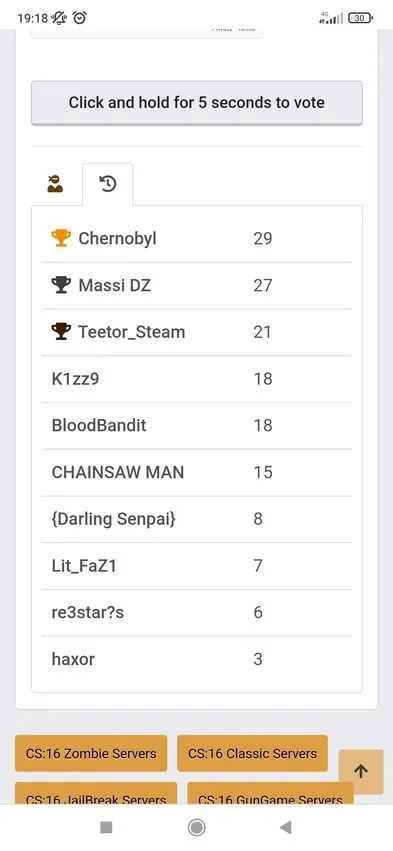Select the {Darling Senpai} player row
The height and width of the screenshot is (851, 393).
click(x=196, y=519)
